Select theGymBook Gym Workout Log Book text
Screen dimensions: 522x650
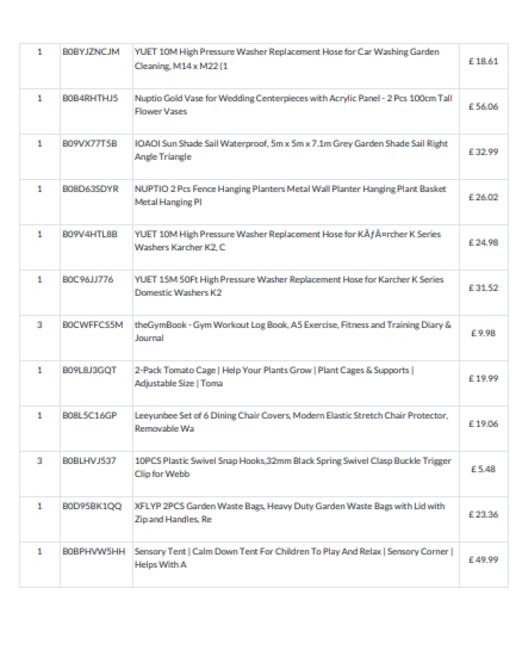click(x=293, y=331)
